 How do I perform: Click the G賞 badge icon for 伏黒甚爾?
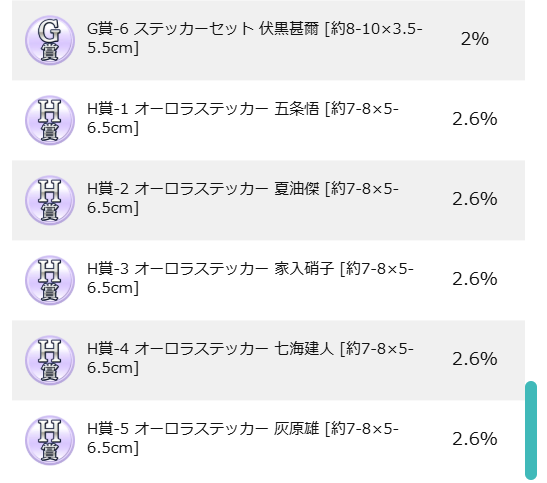click(x=50, y=40)
